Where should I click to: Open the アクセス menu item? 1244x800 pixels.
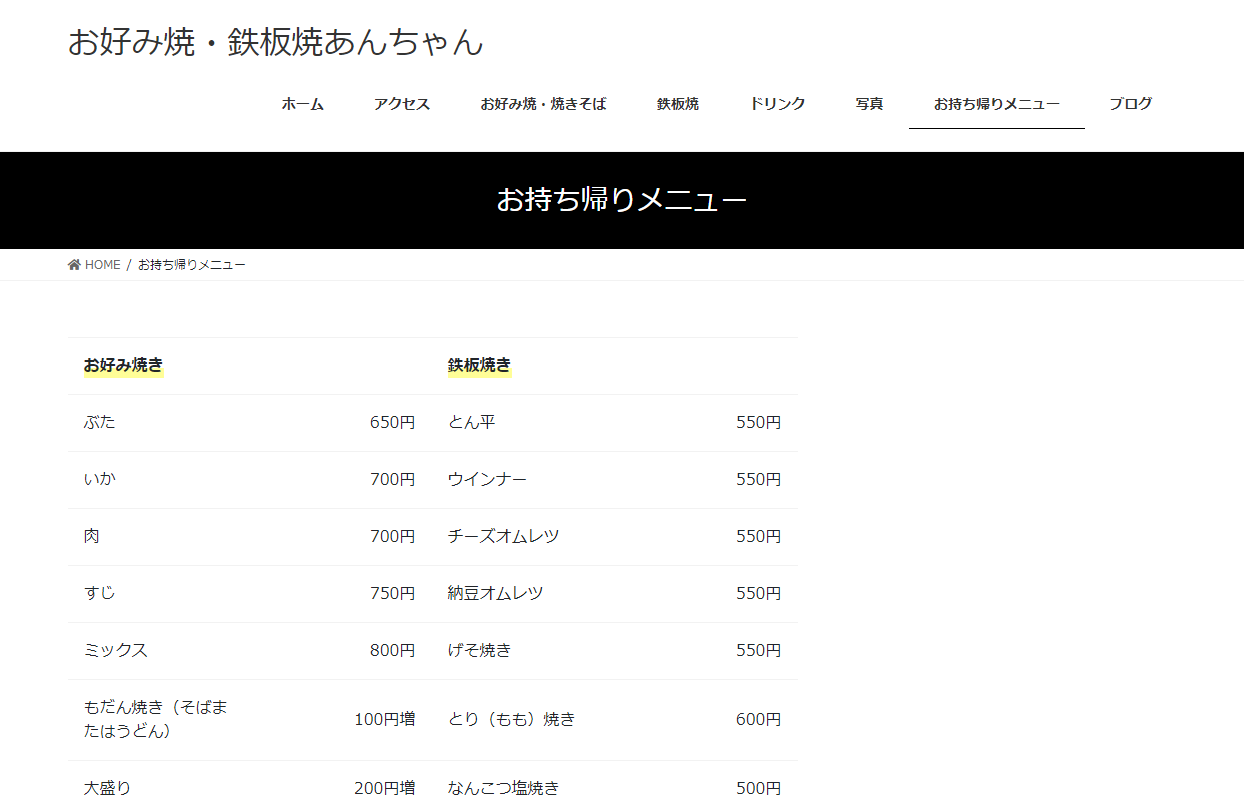pyautogui.click(x=402, y=104)
